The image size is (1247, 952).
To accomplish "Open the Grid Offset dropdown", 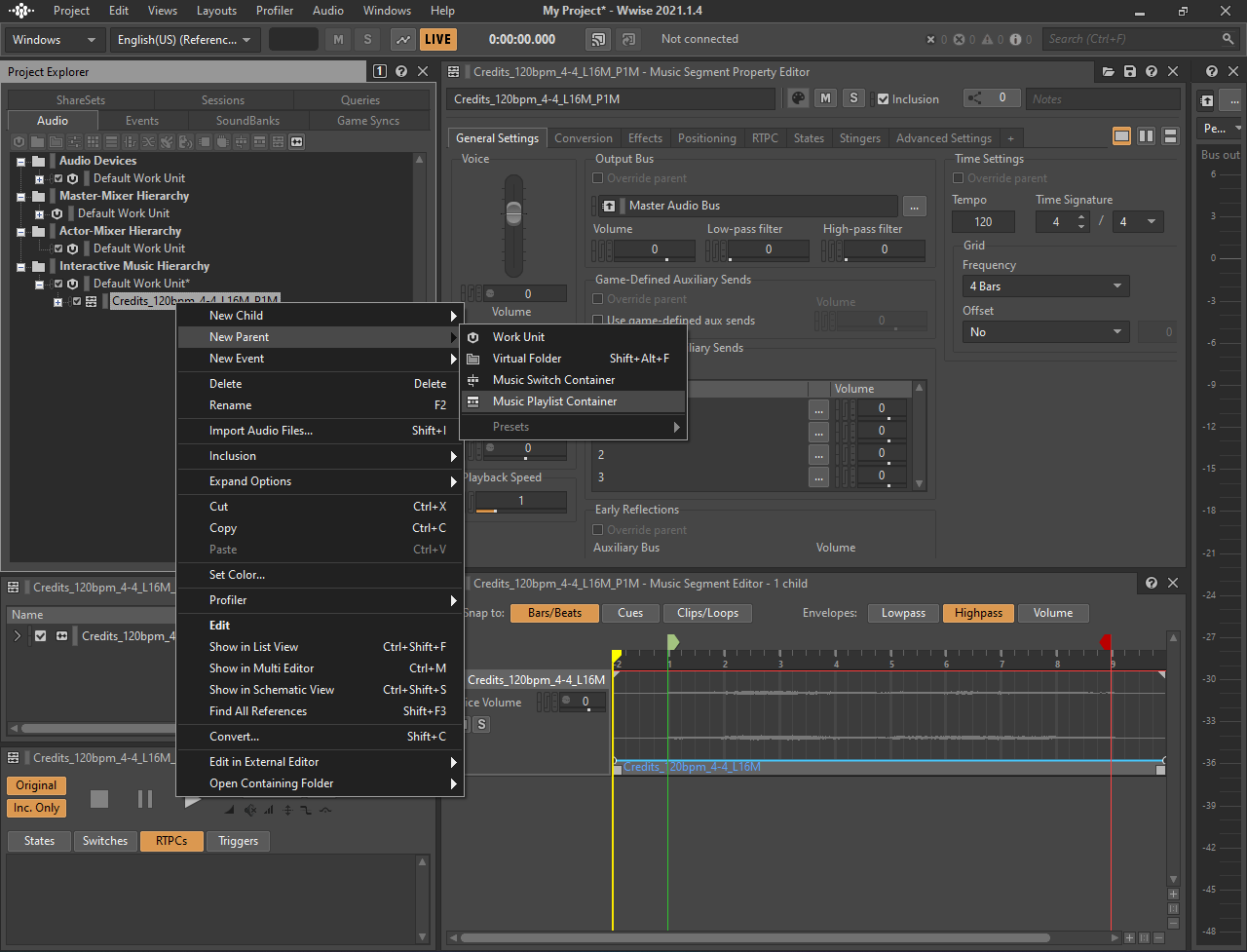I will 1045,332.
